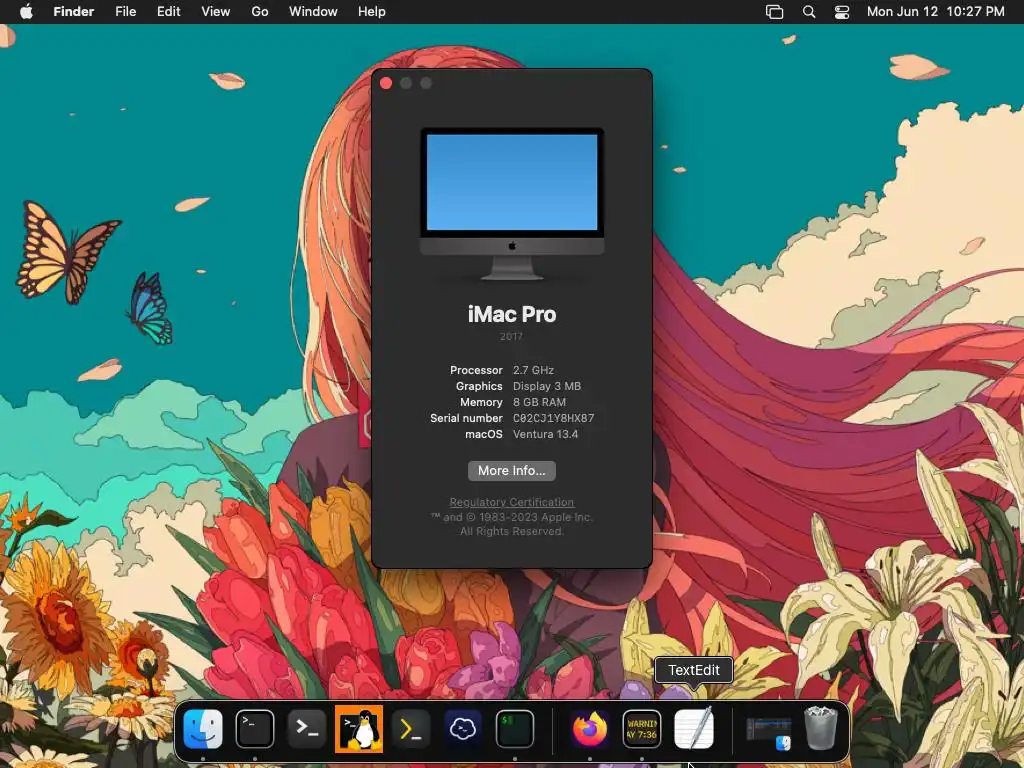Viewport: 1024px width, 768px height.
Task: Launch the green dollar-sign terminal app
Action: 515,729
